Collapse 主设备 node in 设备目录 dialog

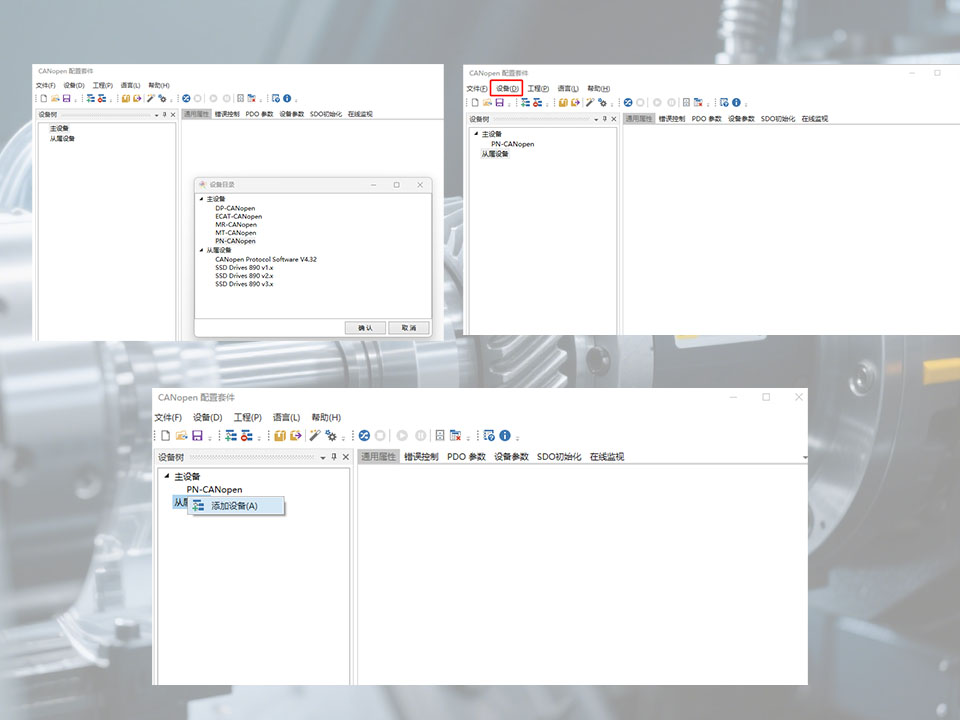201,199
